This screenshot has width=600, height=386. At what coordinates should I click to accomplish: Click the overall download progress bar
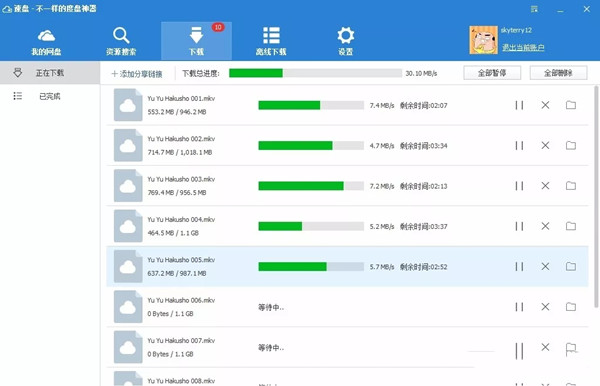pos(315,73)
